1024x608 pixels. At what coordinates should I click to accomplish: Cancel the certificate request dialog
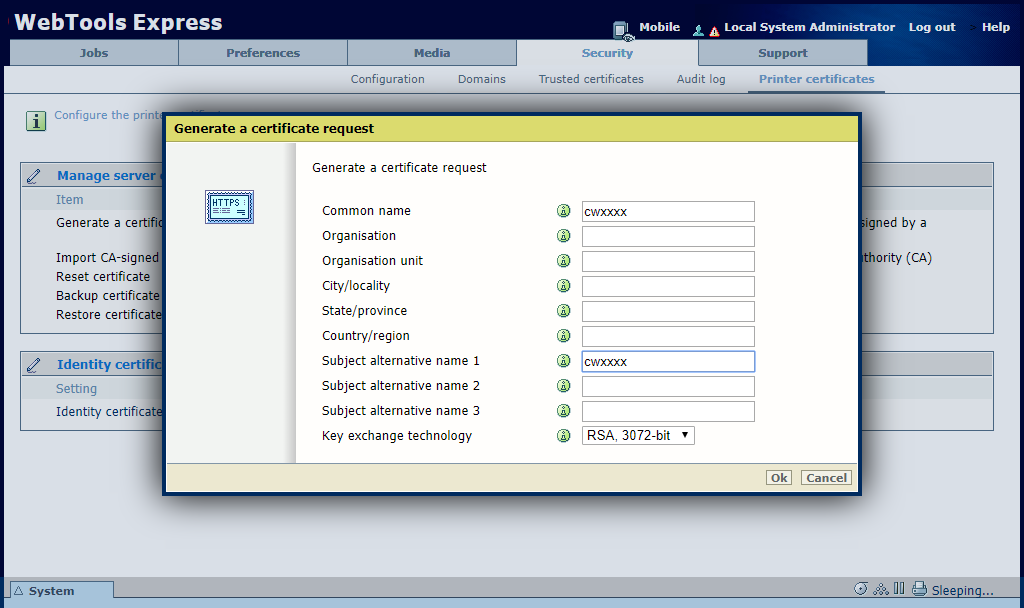(x=826, y=478)
